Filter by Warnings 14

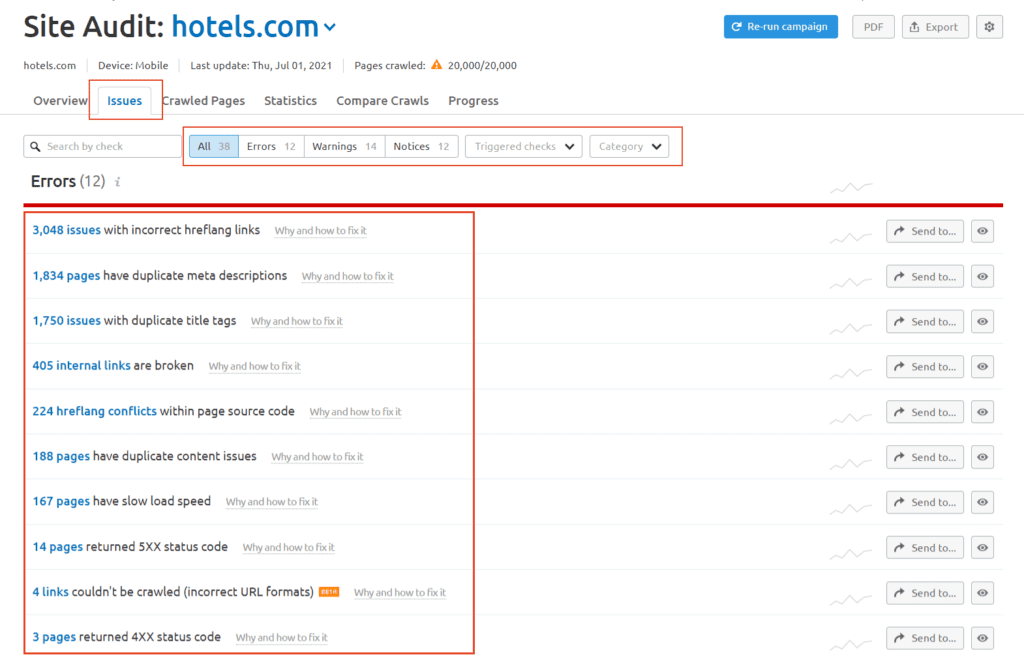click(344, 146)
